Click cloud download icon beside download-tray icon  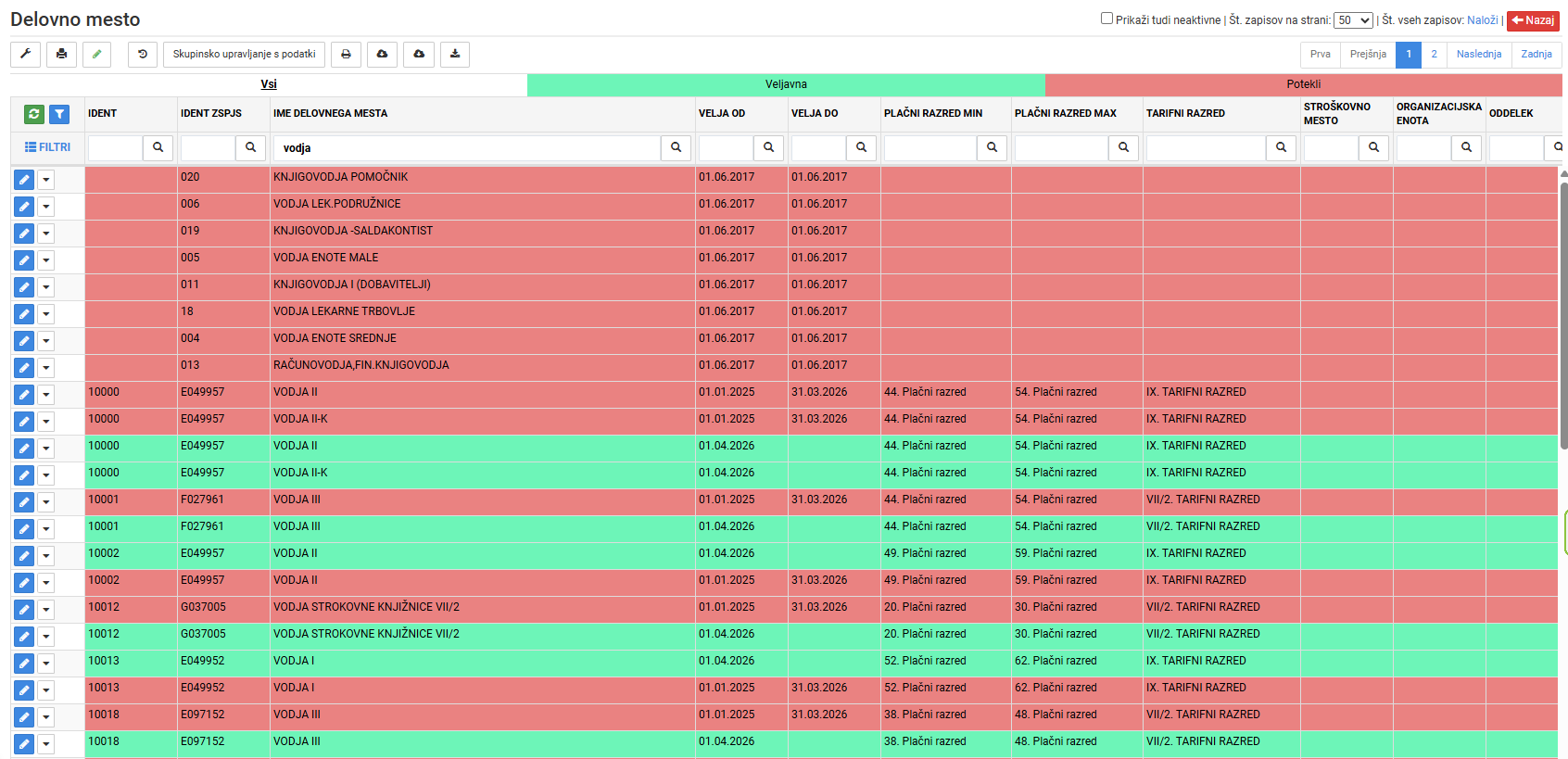(419, 54)
